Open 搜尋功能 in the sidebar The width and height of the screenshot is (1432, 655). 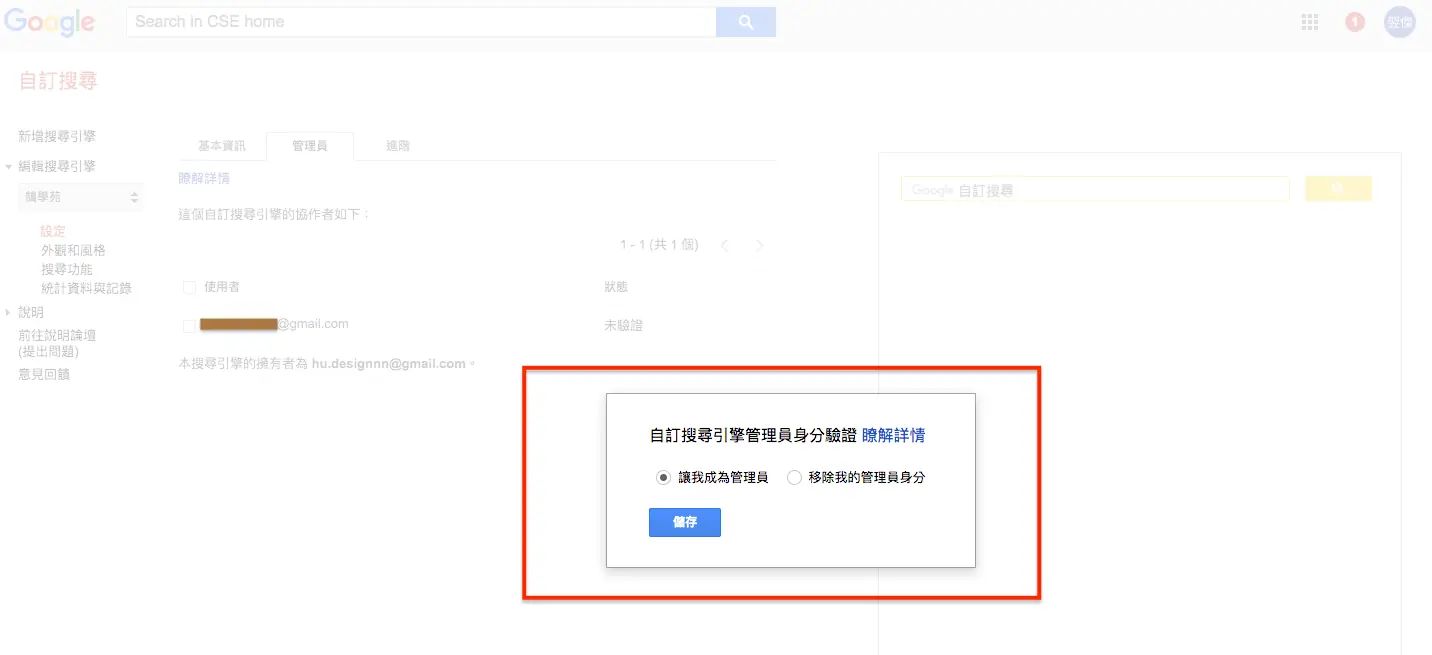(67, 269)
